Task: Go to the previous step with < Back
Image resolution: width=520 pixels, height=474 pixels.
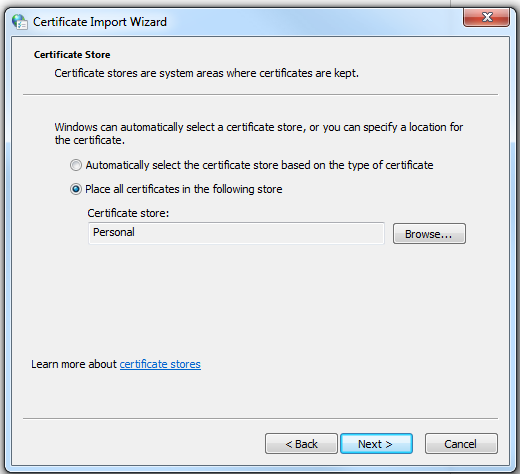Action: (301, 444)
